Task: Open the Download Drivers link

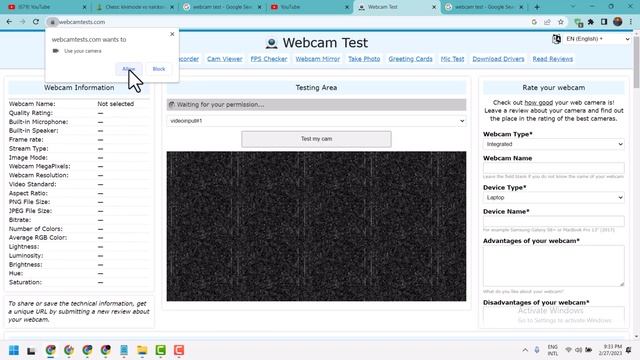Action: pyautogui.click(x=498, y=59)
